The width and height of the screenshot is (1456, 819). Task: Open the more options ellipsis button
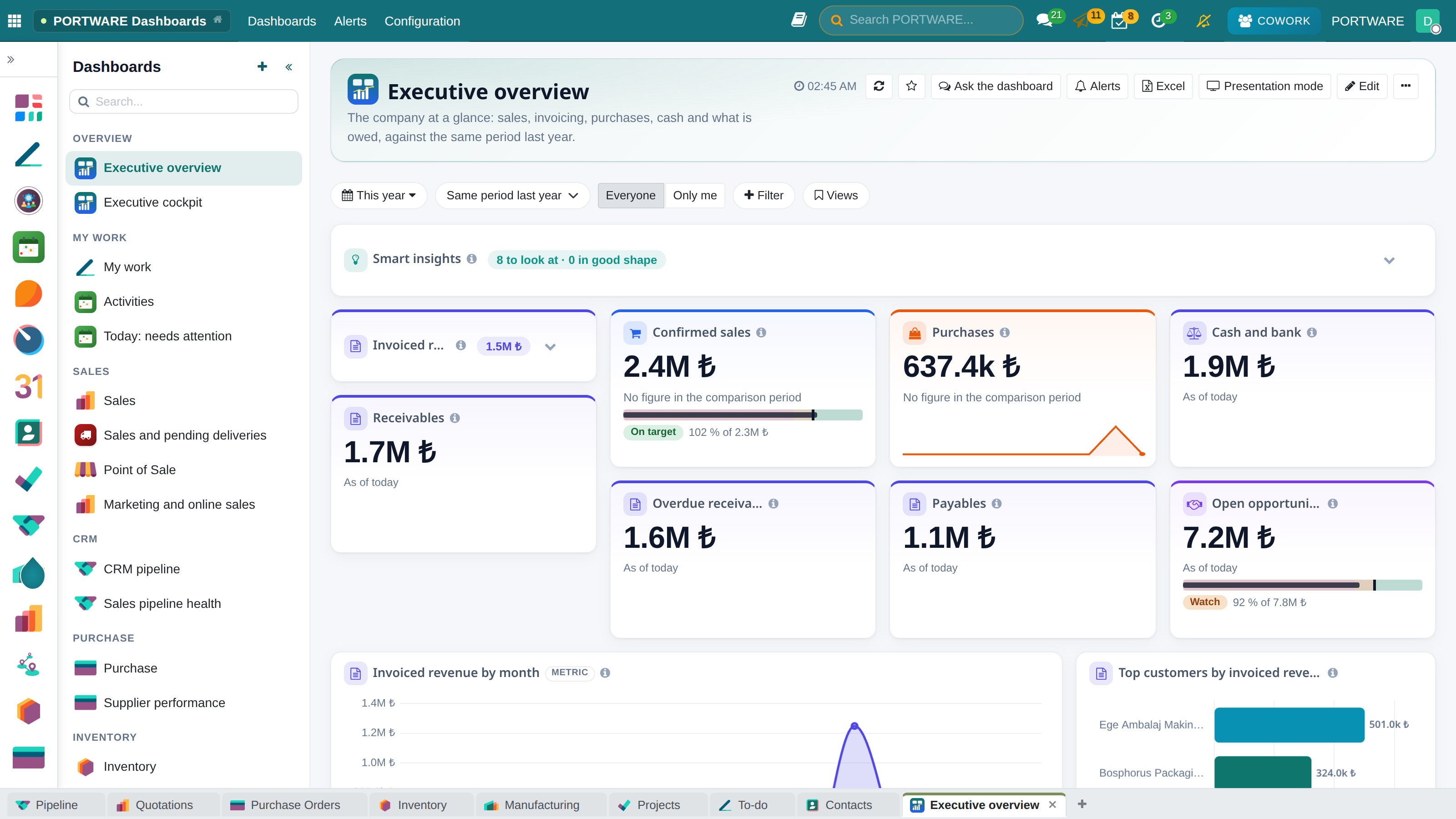tap(1405, 86)
